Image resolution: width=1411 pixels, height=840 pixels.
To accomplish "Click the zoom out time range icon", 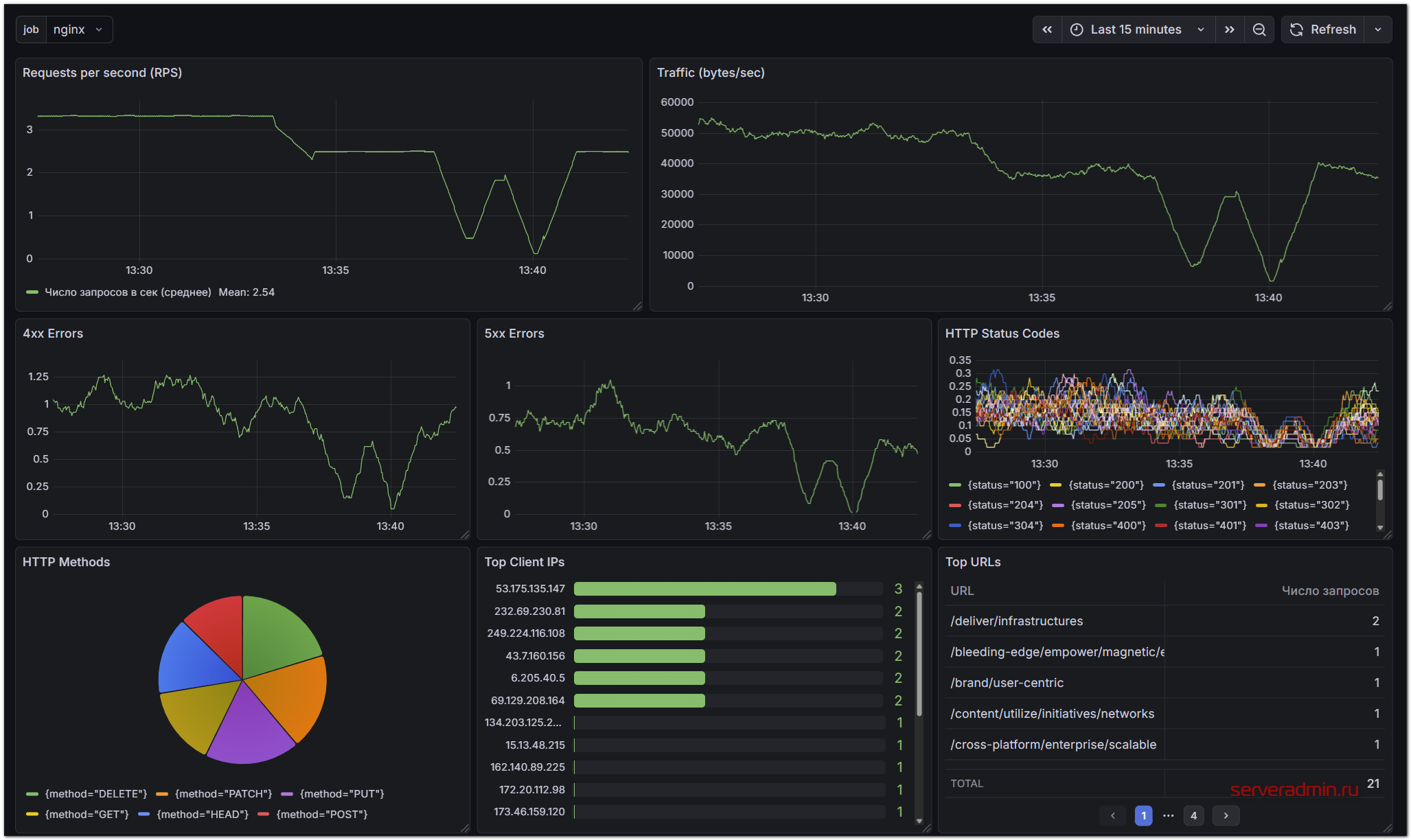I will [1259, 30].
